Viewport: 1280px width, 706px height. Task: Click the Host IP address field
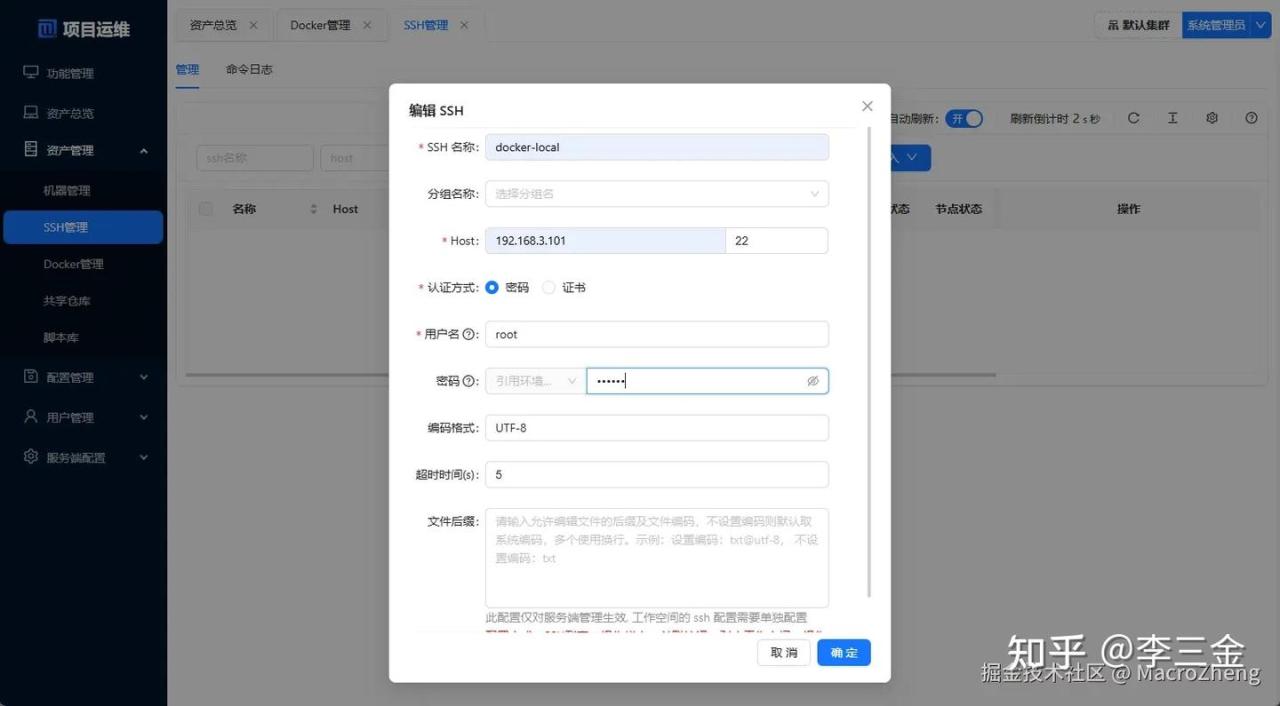[605, 241]
